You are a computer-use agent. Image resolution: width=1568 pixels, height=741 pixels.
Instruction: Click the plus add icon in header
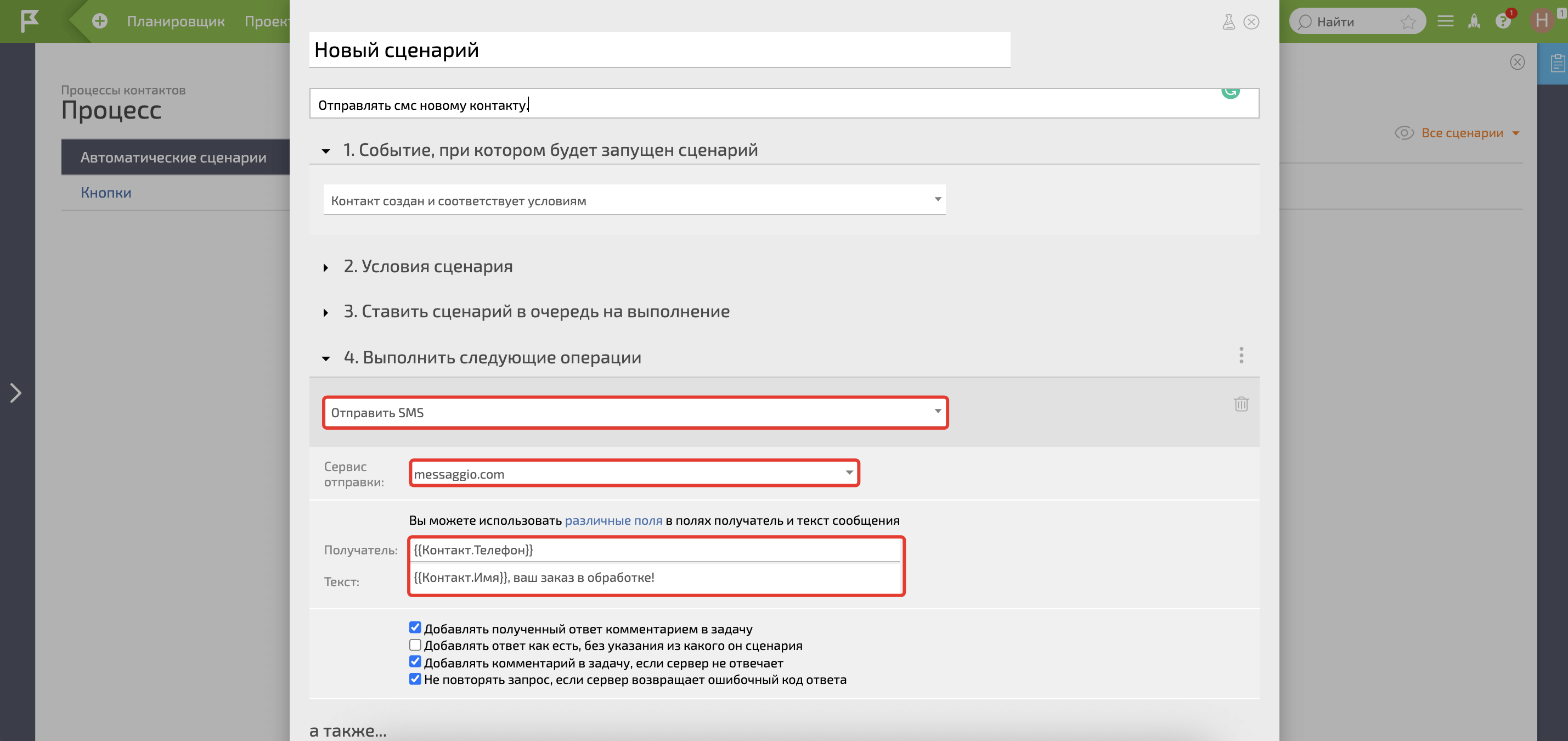click(x=100, y=21)
